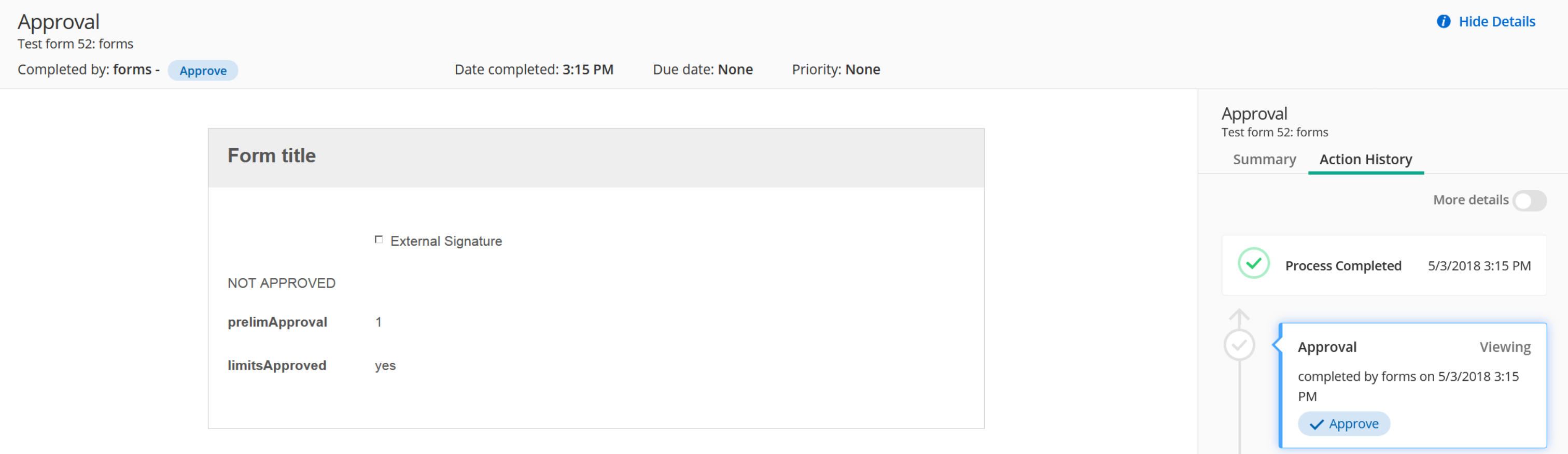Viewport: 1568px width, 454px height.
Task: Click the Due date None text
Action: tap(735, 69)
